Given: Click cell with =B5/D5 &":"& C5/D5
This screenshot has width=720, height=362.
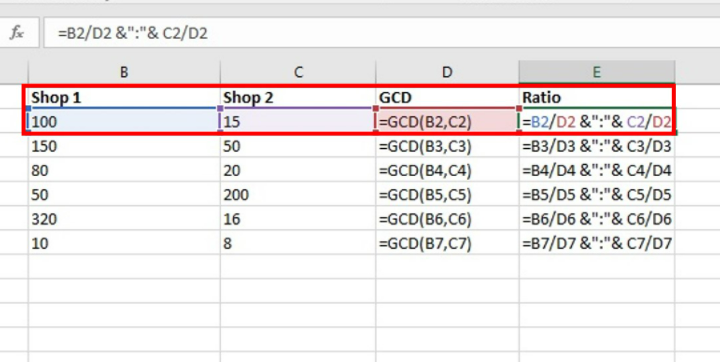Looking at the screenshot, I should tap(597, 195).
